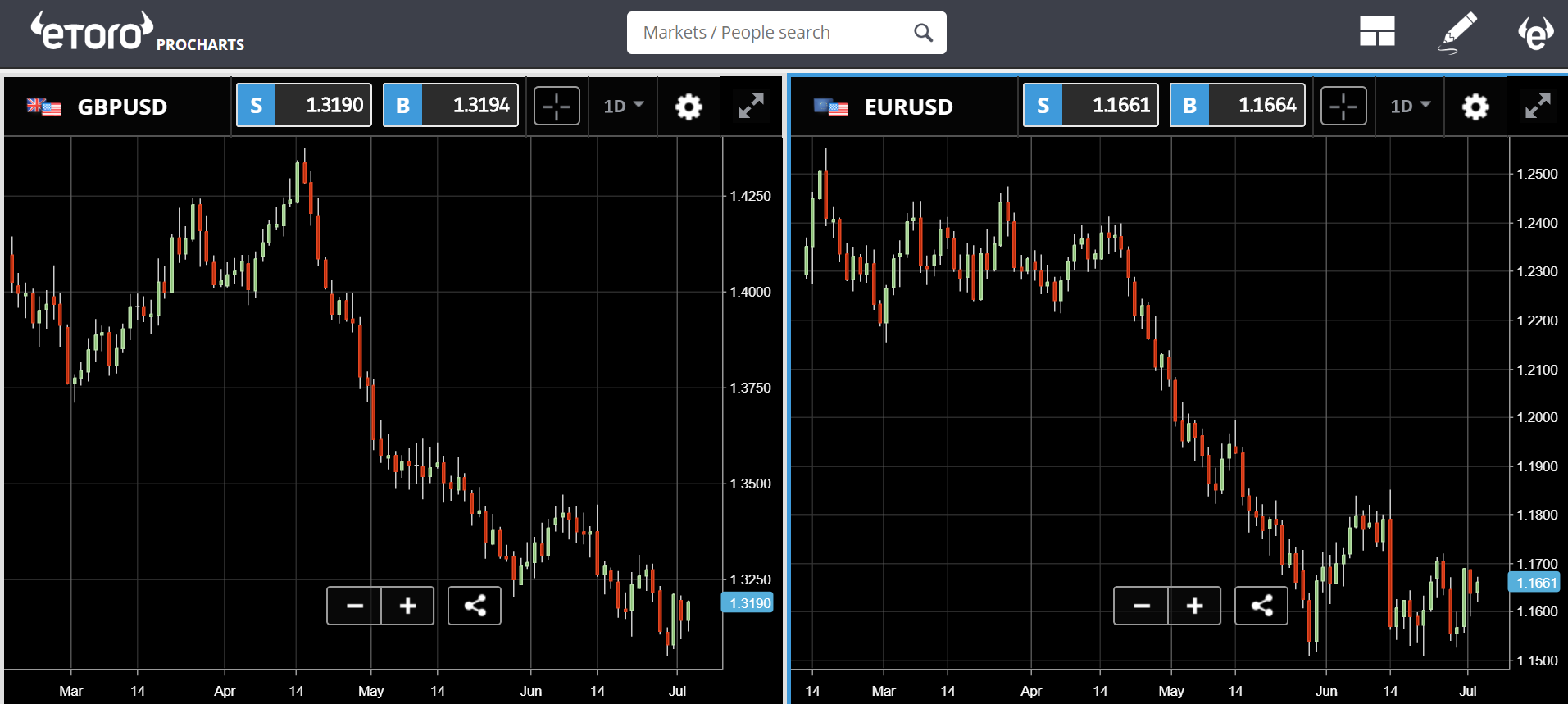Image resolution: width=1568 pixels, height=704 pixels.
Task: Open the chart layout grid icon
Action: (x=1377, y=32)
